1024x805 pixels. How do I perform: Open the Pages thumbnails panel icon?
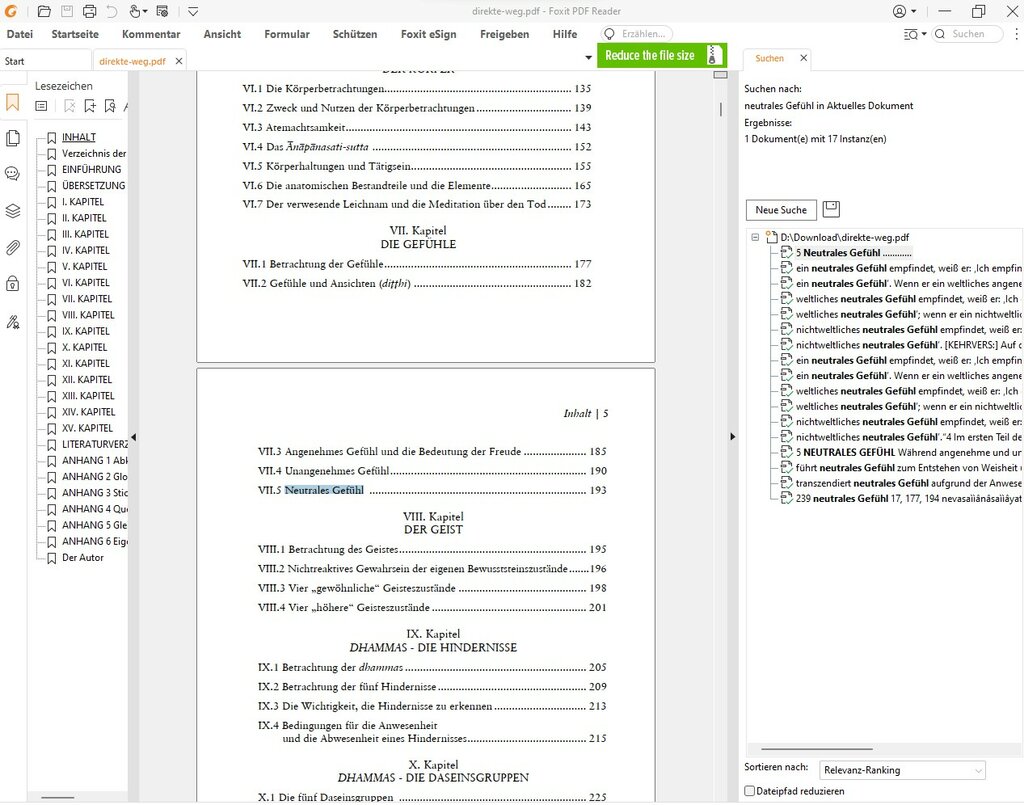tap(12, 138)
